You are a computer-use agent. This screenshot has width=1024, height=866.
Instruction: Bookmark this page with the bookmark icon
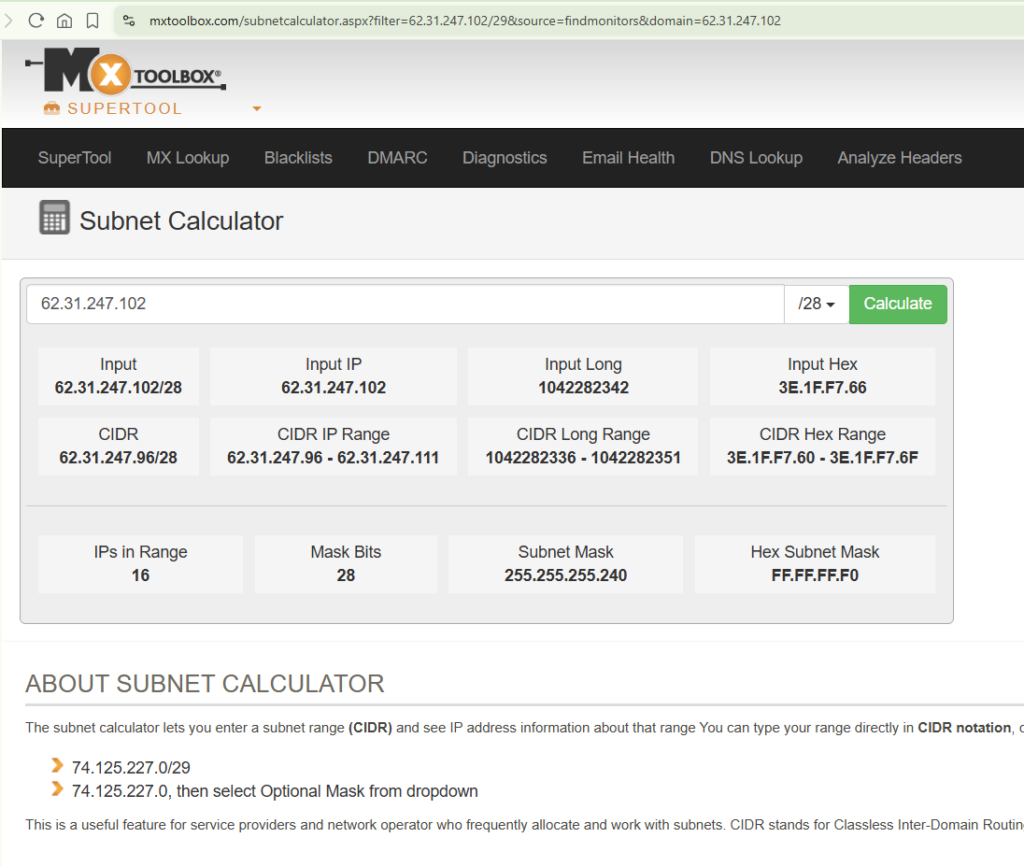click(x=92, y=20)
